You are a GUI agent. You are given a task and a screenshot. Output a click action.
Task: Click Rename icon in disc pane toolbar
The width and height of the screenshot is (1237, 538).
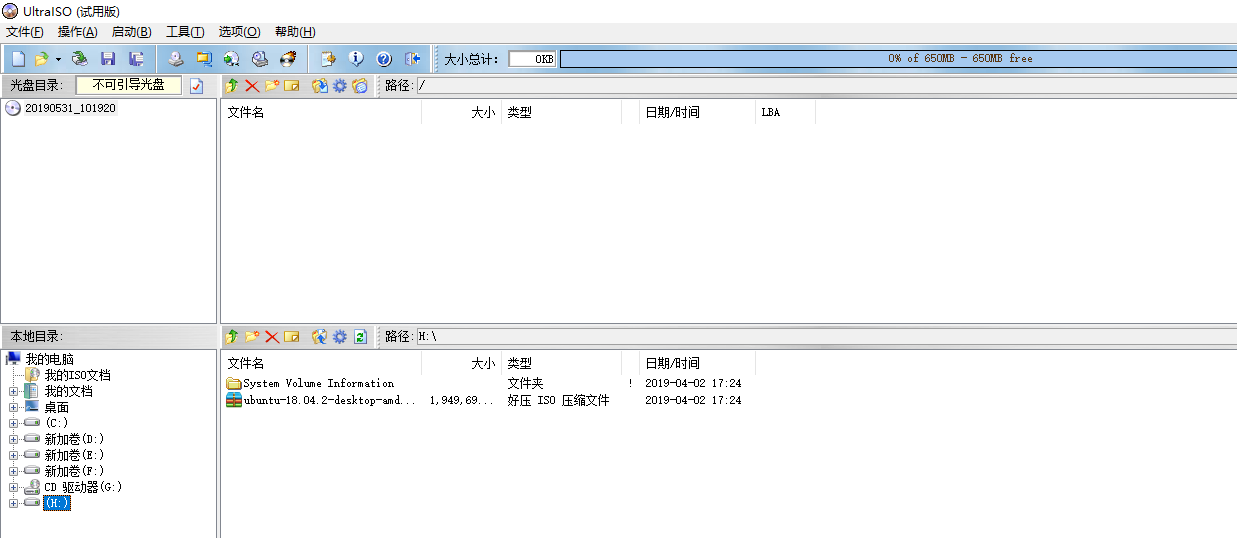[x=292, y=86]
